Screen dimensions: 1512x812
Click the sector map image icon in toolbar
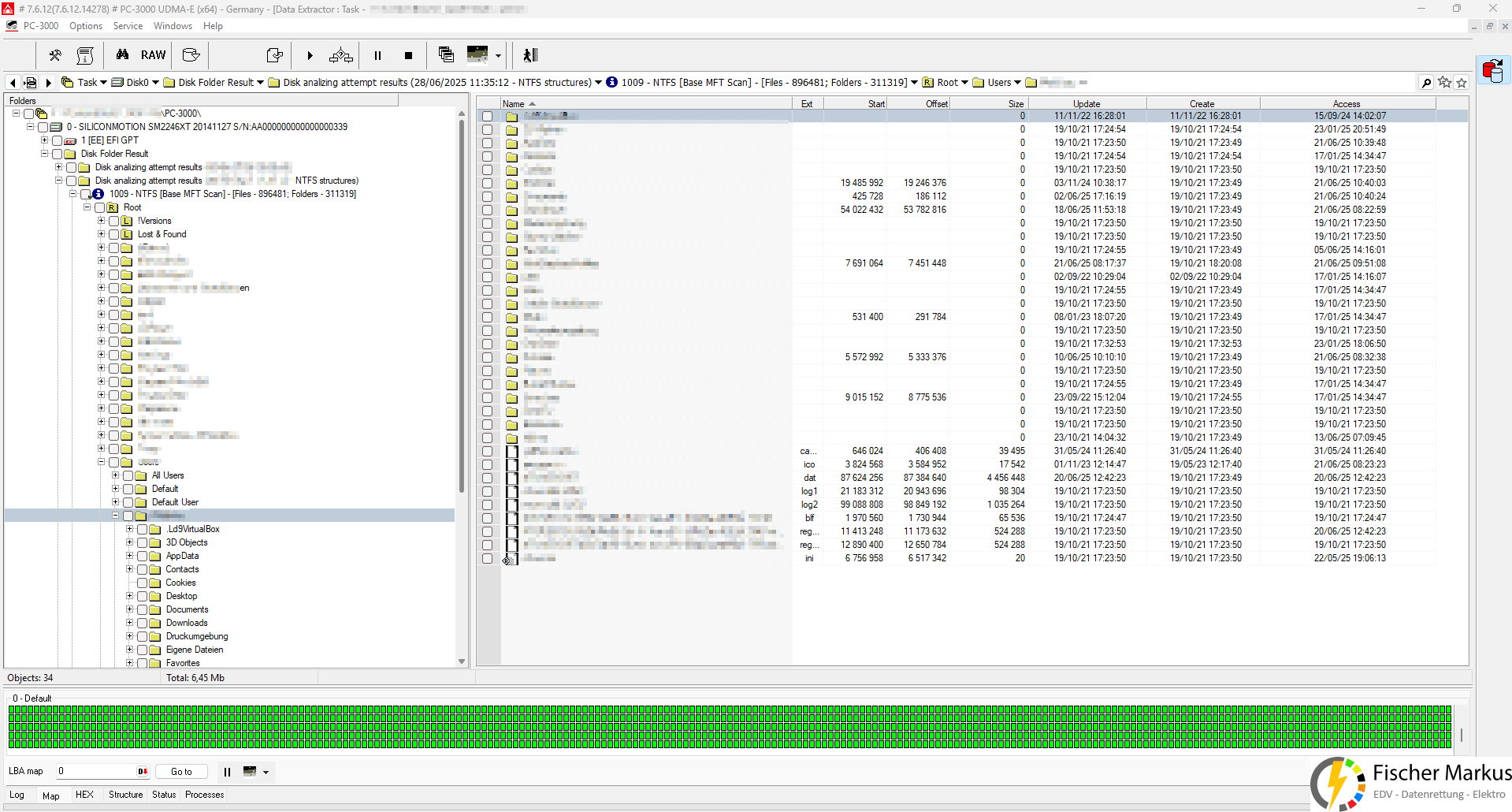pos(477,54)
